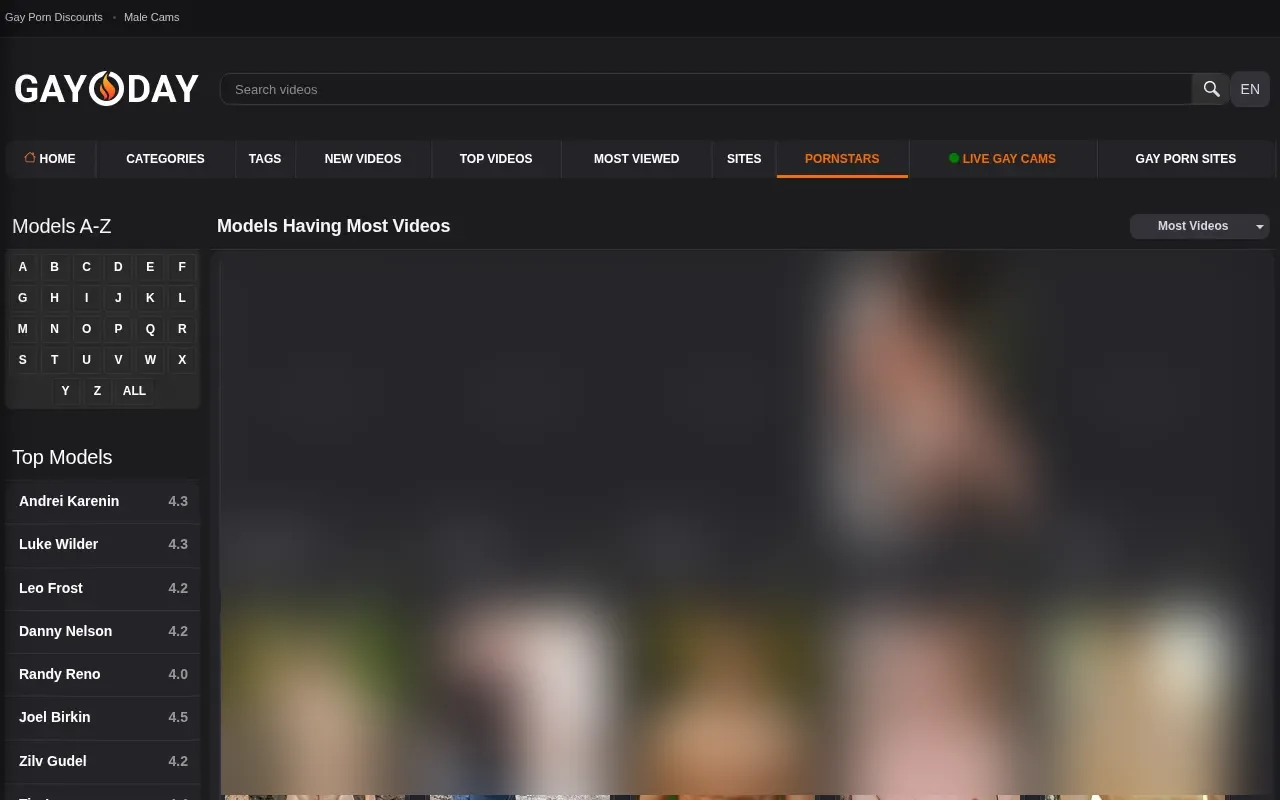Screen dimensions: 1280x800
Task: Open the LIVE GAY CAMS menu item
Action: (1002, 159)
